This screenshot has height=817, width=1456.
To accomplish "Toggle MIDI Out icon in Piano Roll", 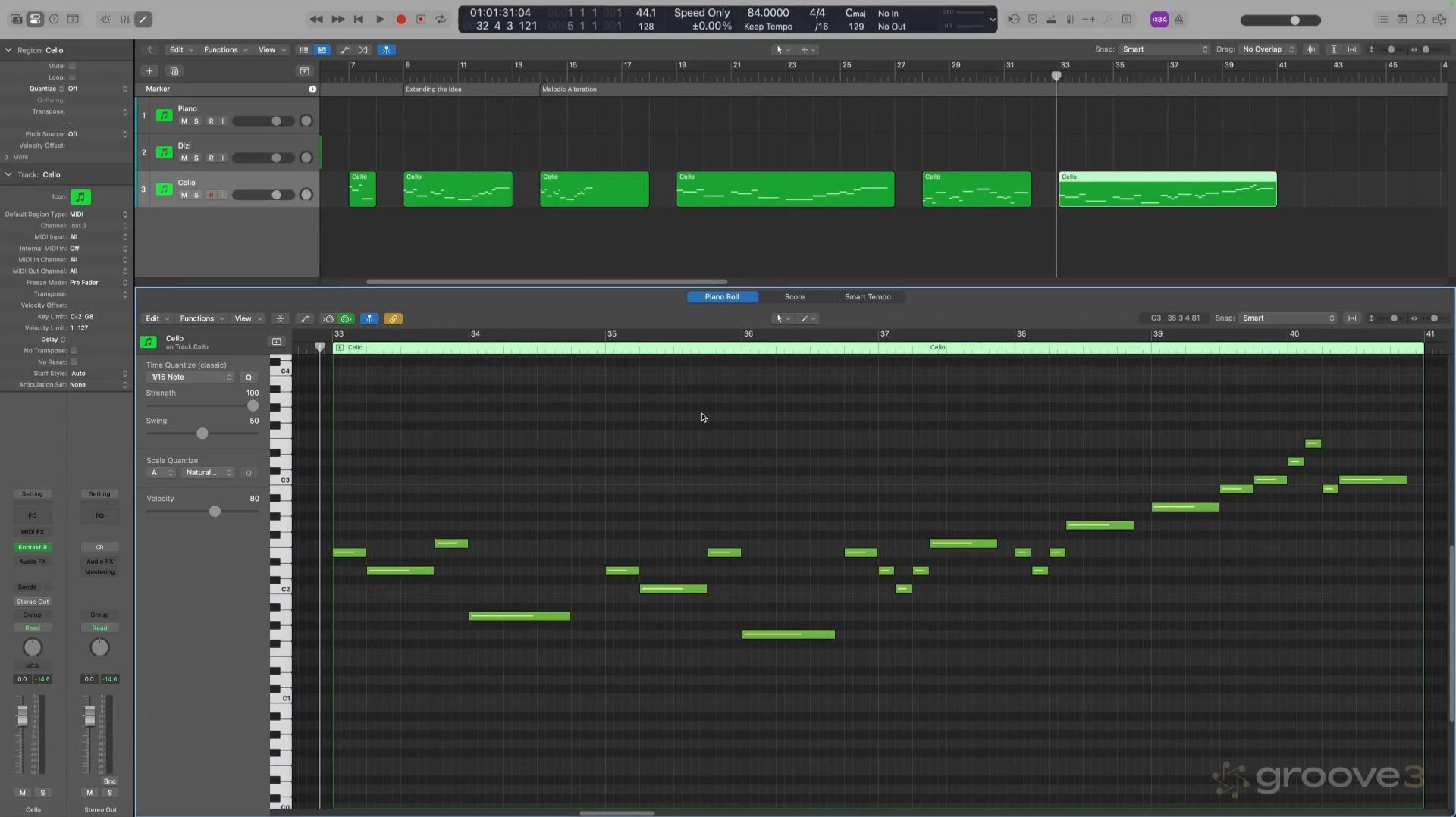I will point(347,319).
